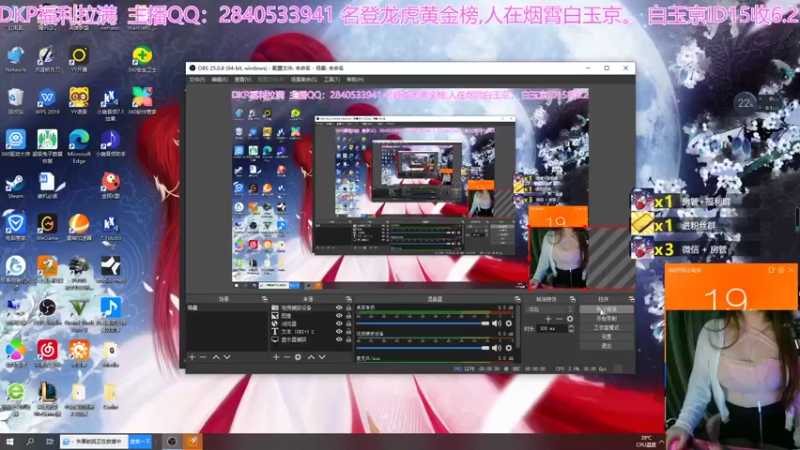Screen dimensions: 800x450
Task: Click the Start Recording button in Controls
Action: click(x=607, y=318)
